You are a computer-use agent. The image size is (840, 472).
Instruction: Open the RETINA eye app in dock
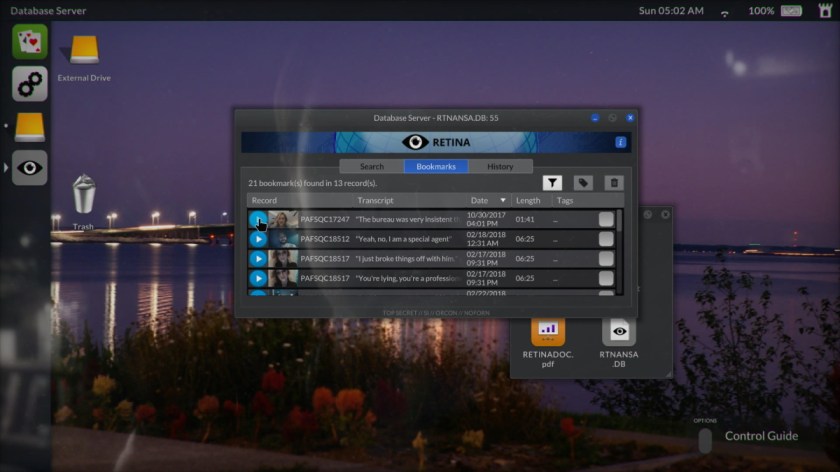coord(30,167)
